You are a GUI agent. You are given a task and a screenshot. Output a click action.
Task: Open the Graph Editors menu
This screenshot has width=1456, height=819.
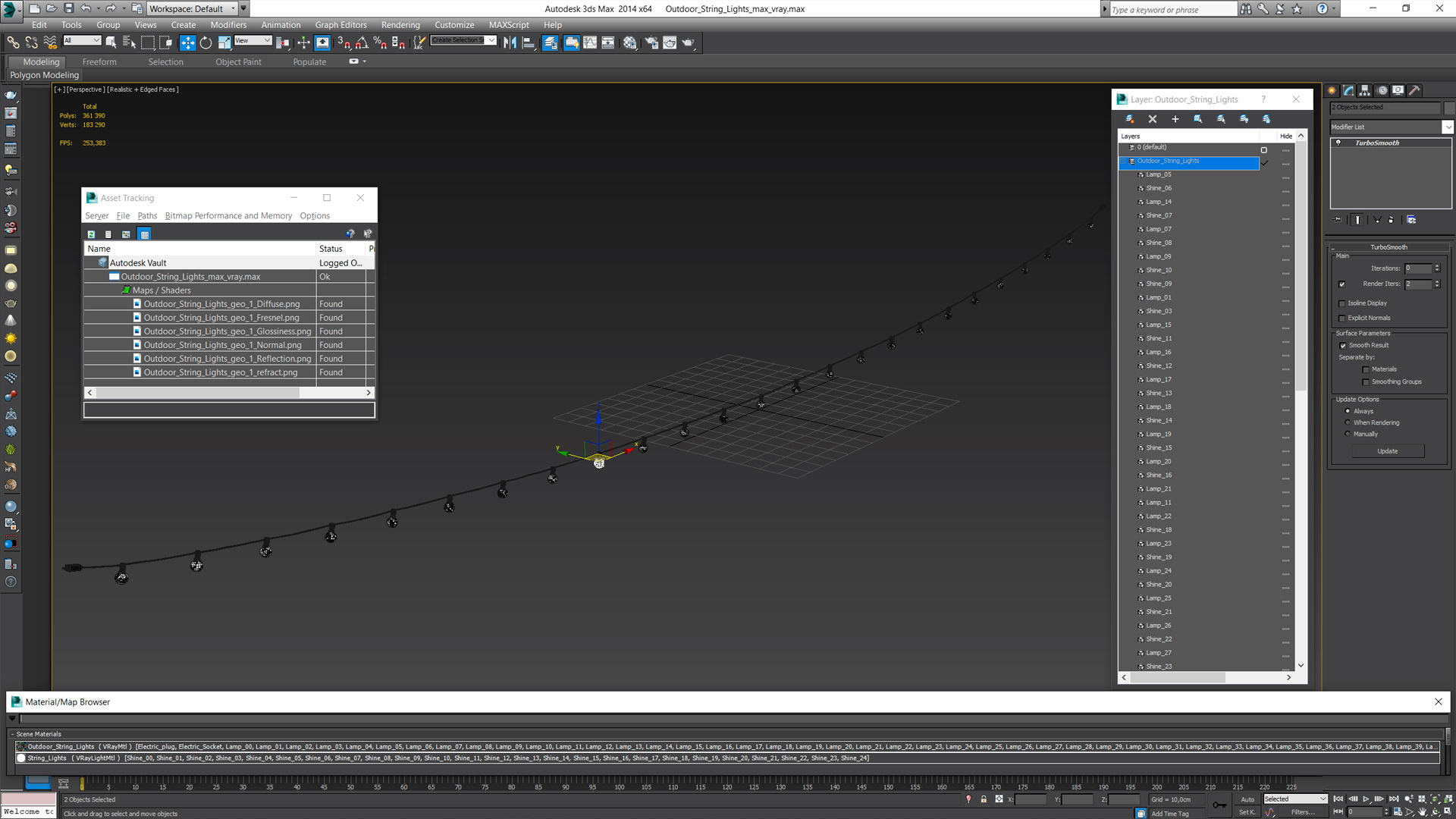point(340,25)
